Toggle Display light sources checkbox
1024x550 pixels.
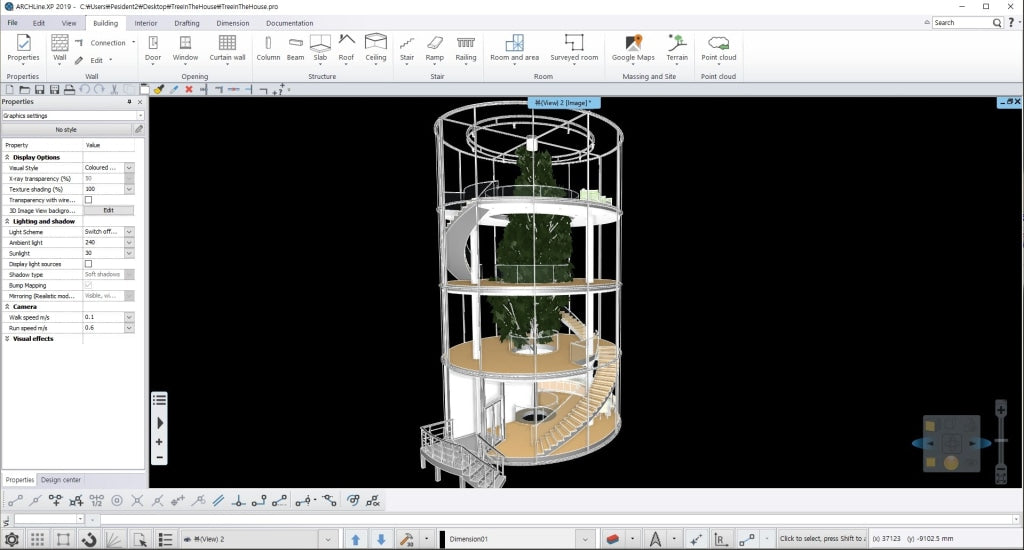point(88,264)
